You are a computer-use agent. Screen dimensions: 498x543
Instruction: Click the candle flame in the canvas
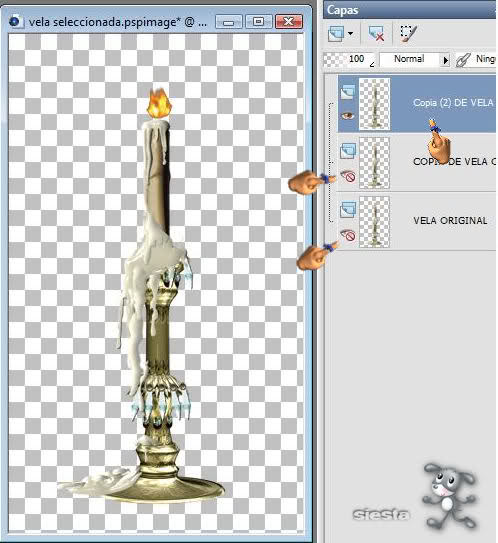click(159, 104)
